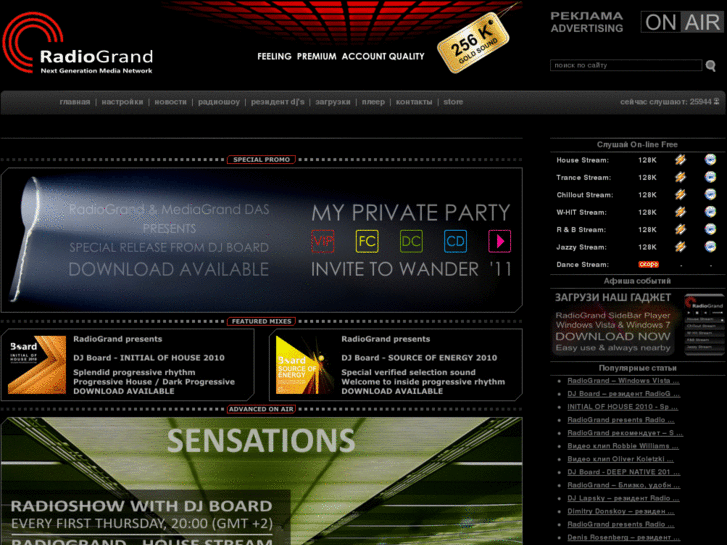Open Trance Stream in Winamp
The height and width of the screenshot is (545, 727).
(680, 177)
